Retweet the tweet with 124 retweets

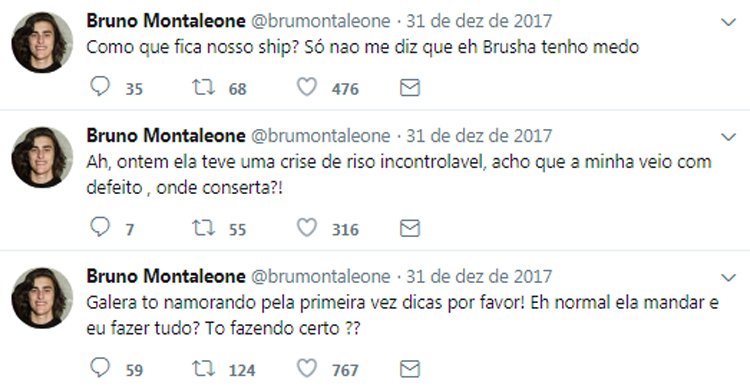pos(203,368)
